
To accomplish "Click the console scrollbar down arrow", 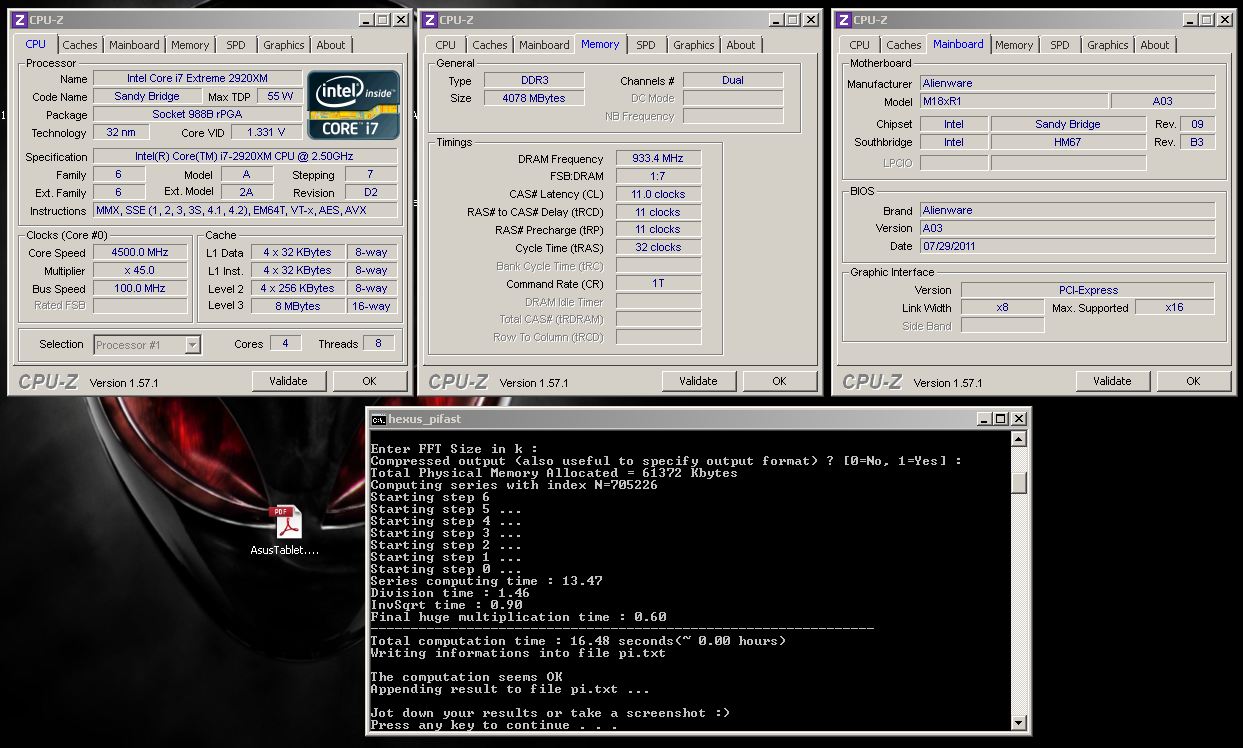I will (1018, 722).
